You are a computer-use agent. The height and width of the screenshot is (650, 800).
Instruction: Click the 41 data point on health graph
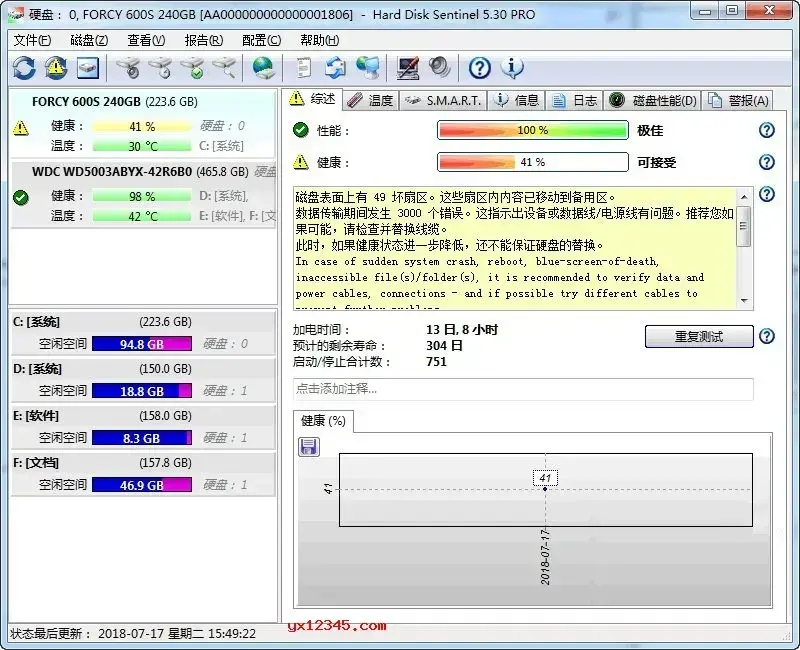point(545,489)
